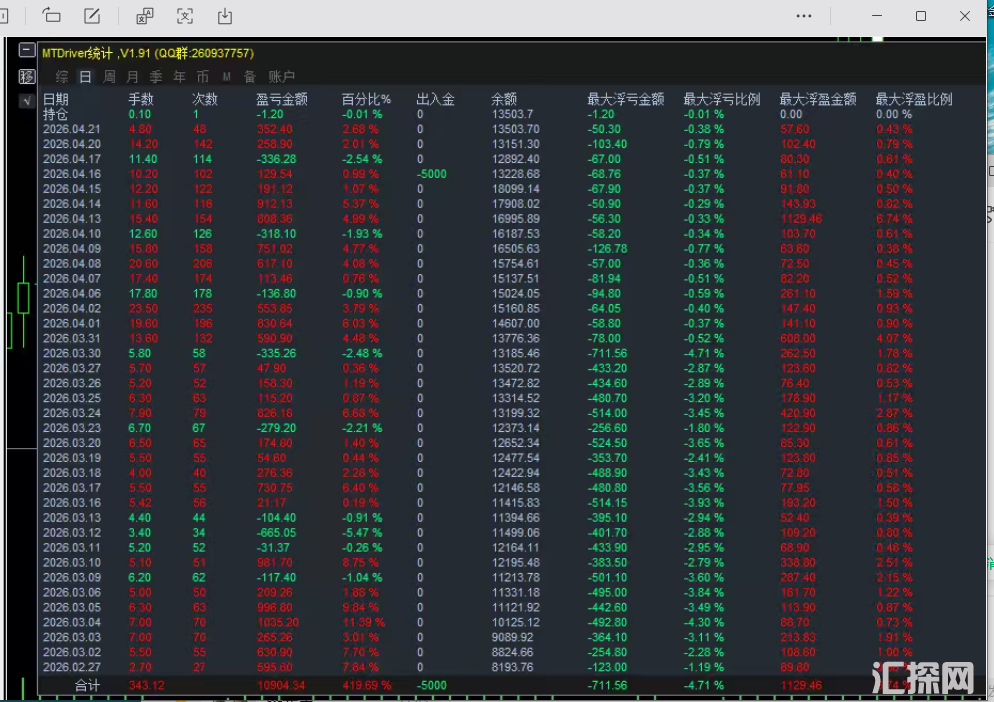Select the 2026.03.12 date row

point(72,533)
